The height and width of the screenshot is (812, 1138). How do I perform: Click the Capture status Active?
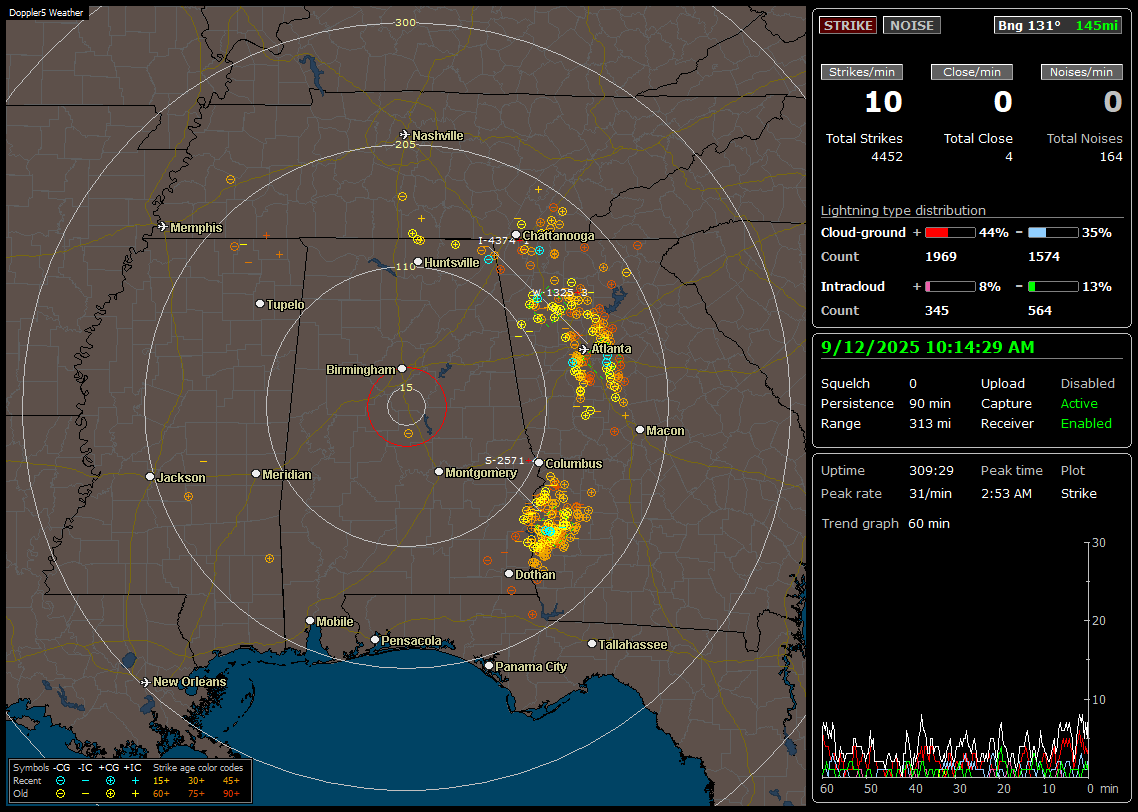[x=1079, y=403]
